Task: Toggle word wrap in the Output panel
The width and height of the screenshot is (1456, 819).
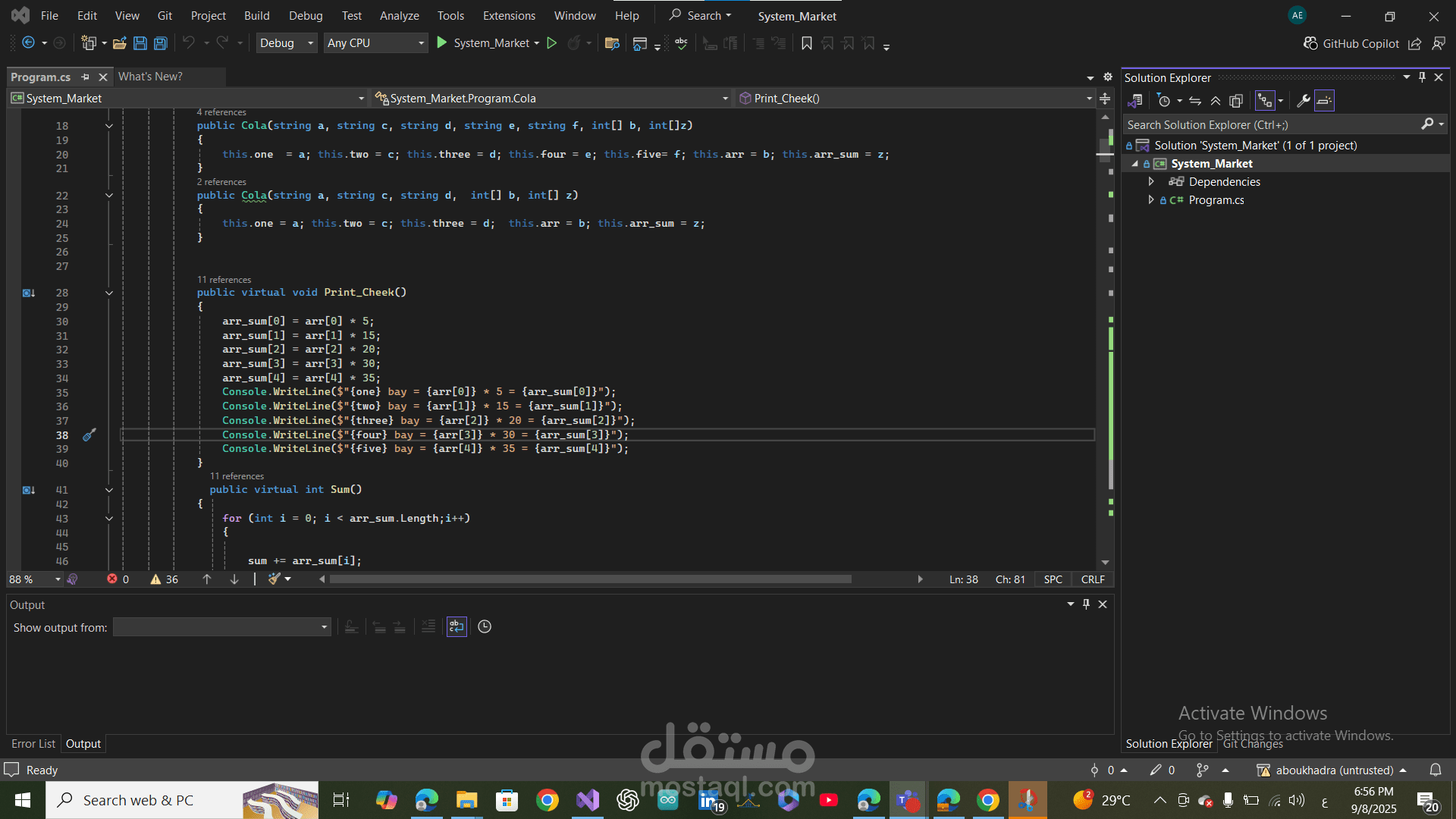Action: (457, 626)
